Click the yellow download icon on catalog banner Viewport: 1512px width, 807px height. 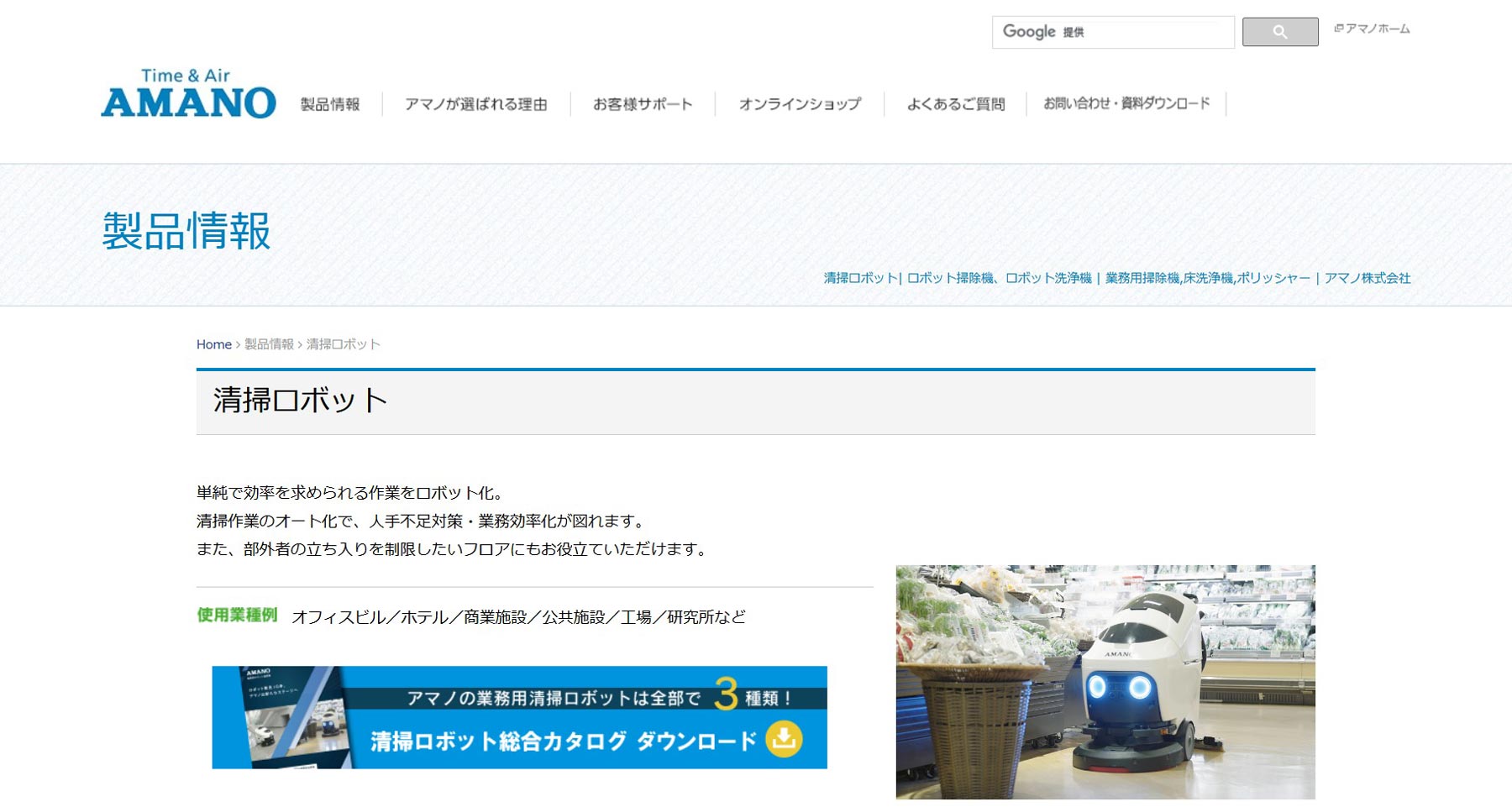pyautogui.click(x=784, y=739)
